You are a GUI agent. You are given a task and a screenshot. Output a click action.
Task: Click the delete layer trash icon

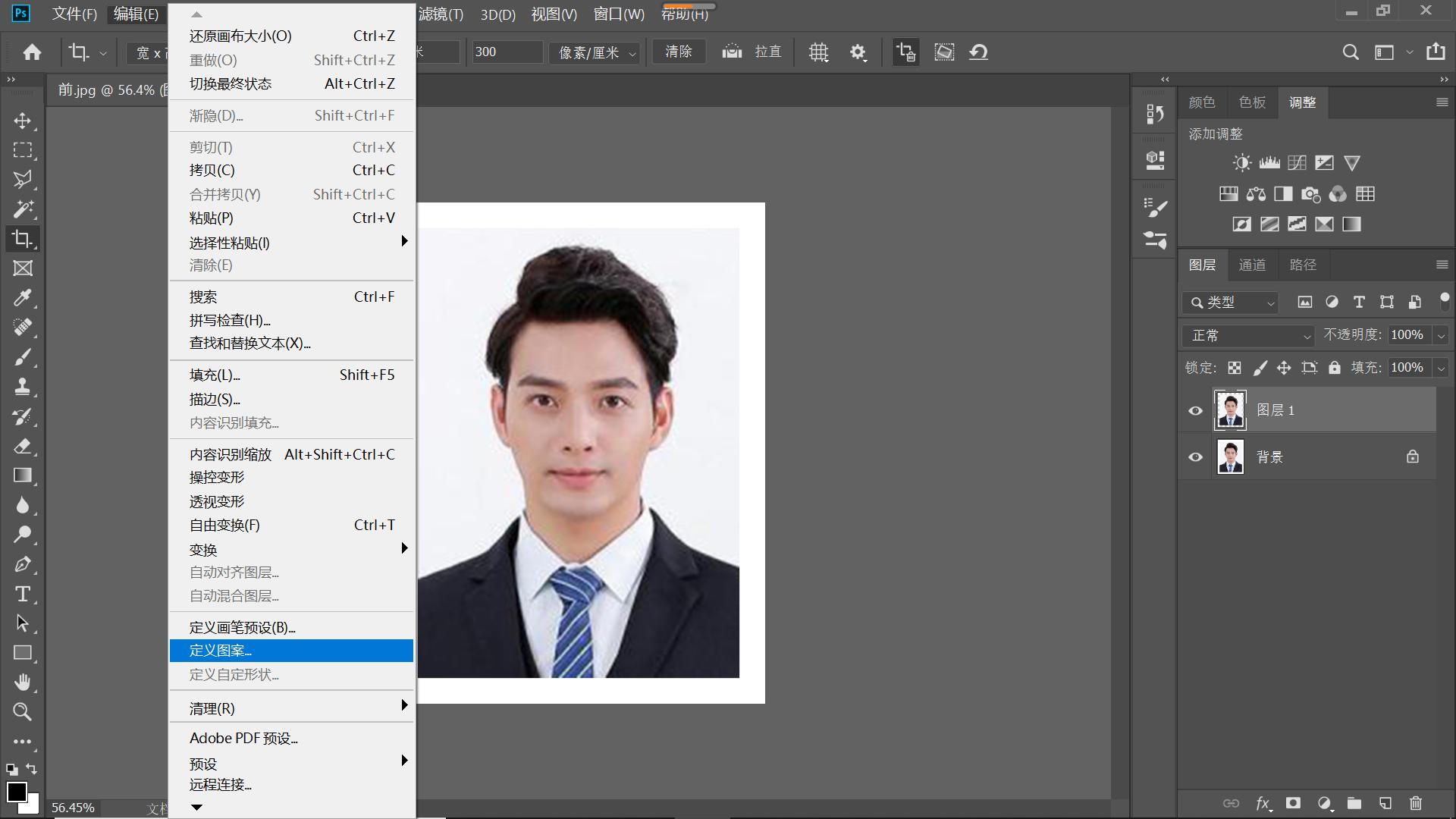pyautogui.click(x=1415, y=803)
